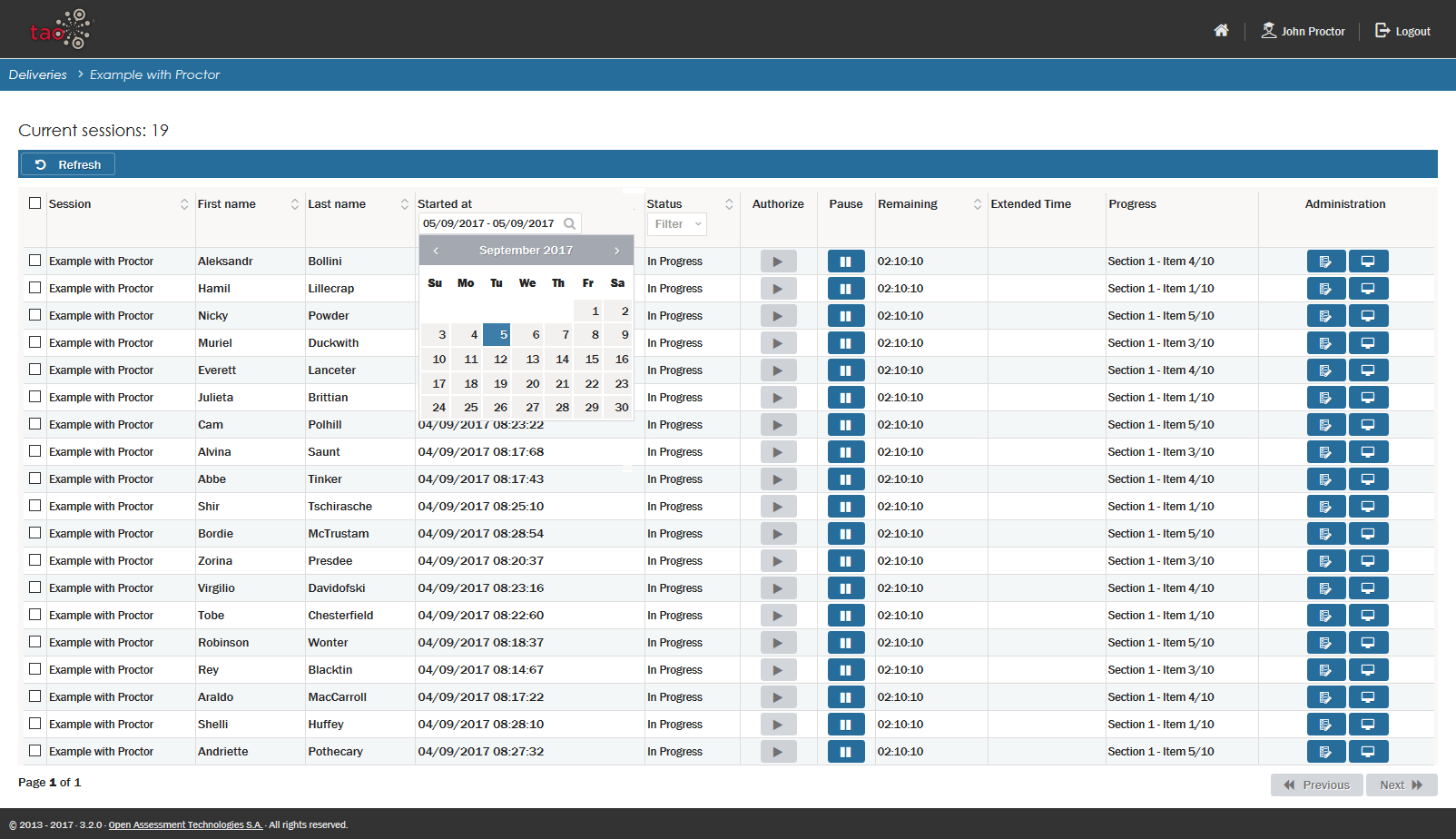
Task: Open monitor icon for Shelli Huffey
Action: pos(1368,725)
